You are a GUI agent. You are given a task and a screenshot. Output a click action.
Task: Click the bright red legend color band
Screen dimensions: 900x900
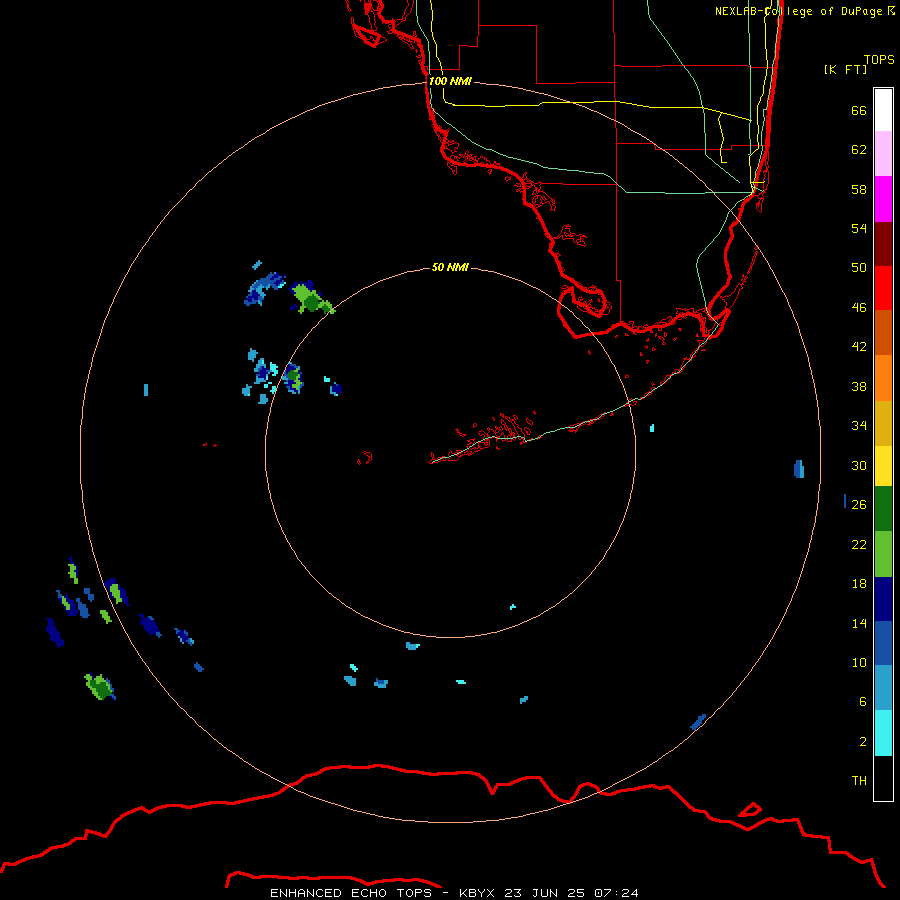[883, 288]
